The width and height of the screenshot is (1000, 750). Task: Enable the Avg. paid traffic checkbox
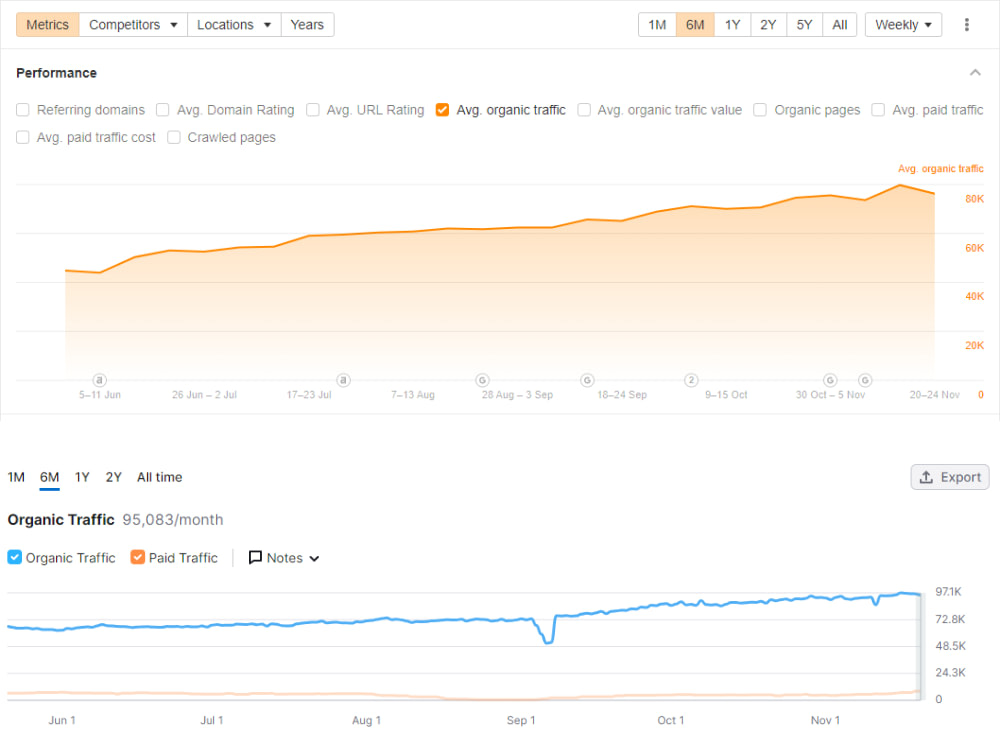878,110
